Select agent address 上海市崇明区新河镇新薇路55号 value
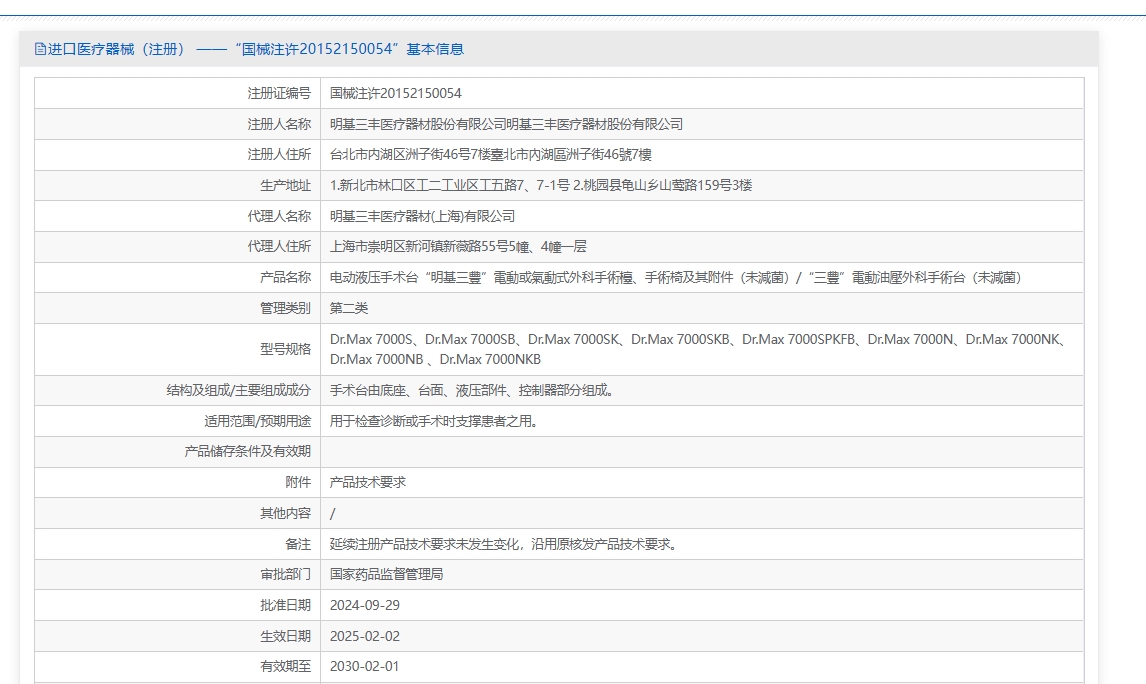Image resolution: width=1146 pixels, height=684 pixels. [x=458, y=247]
